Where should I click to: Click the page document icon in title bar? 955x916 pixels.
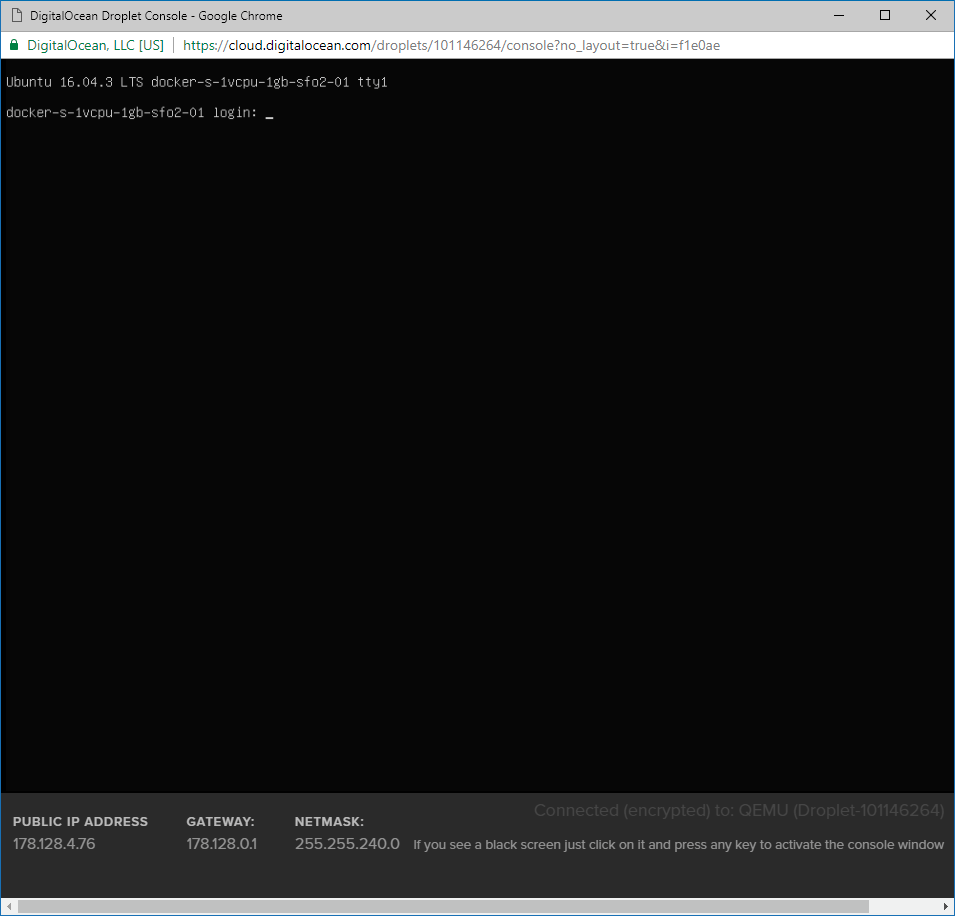(x=16, y=15)
